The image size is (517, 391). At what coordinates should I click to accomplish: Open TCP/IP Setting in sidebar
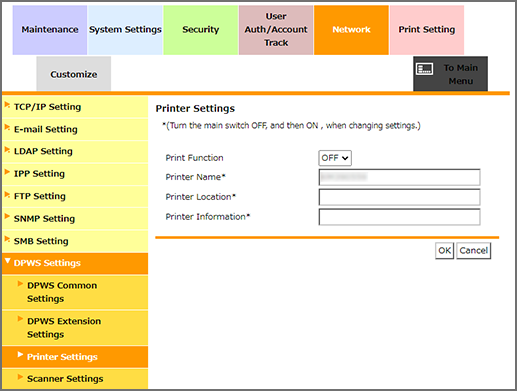click(x=75, y=107)
